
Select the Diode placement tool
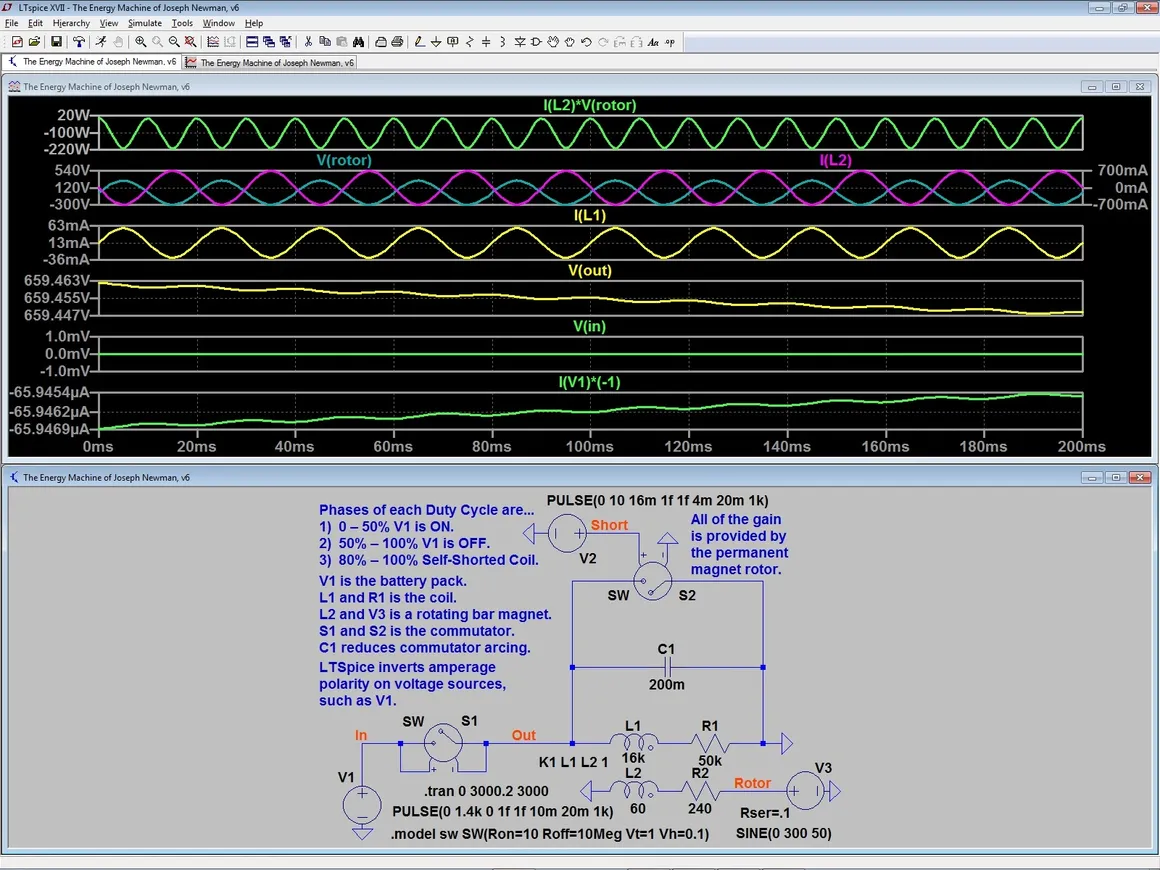(x=520, y=42)
